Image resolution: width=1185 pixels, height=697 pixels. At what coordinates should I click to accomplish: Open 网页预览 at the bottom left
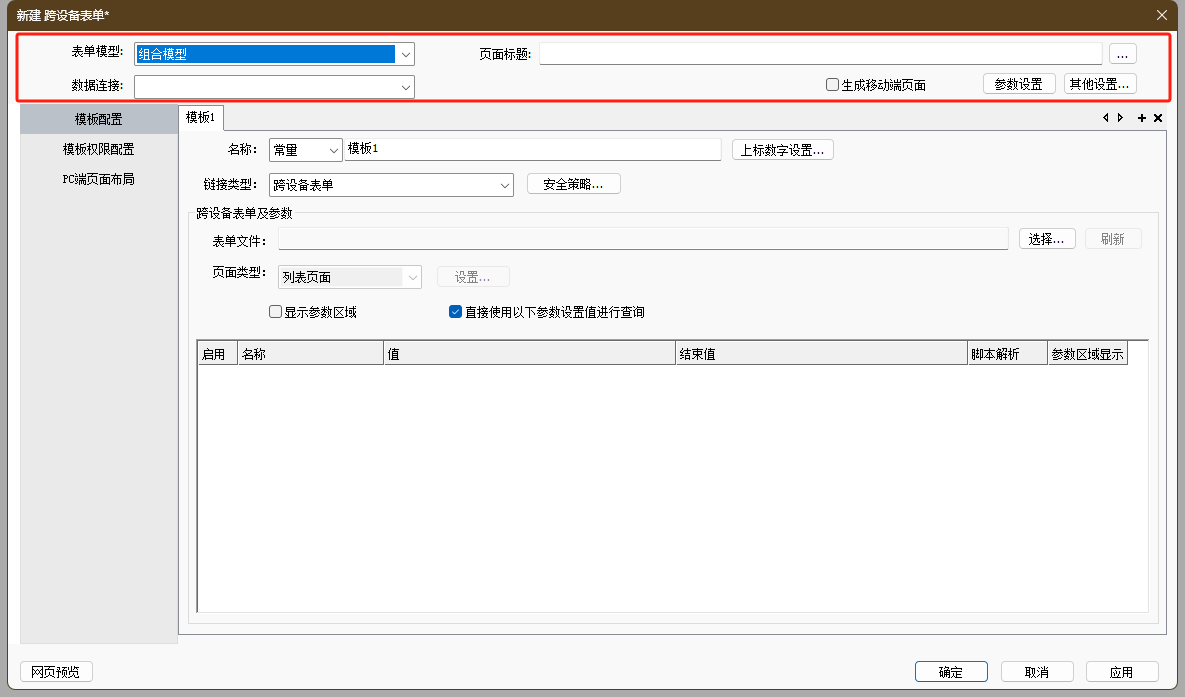point(56,672)
